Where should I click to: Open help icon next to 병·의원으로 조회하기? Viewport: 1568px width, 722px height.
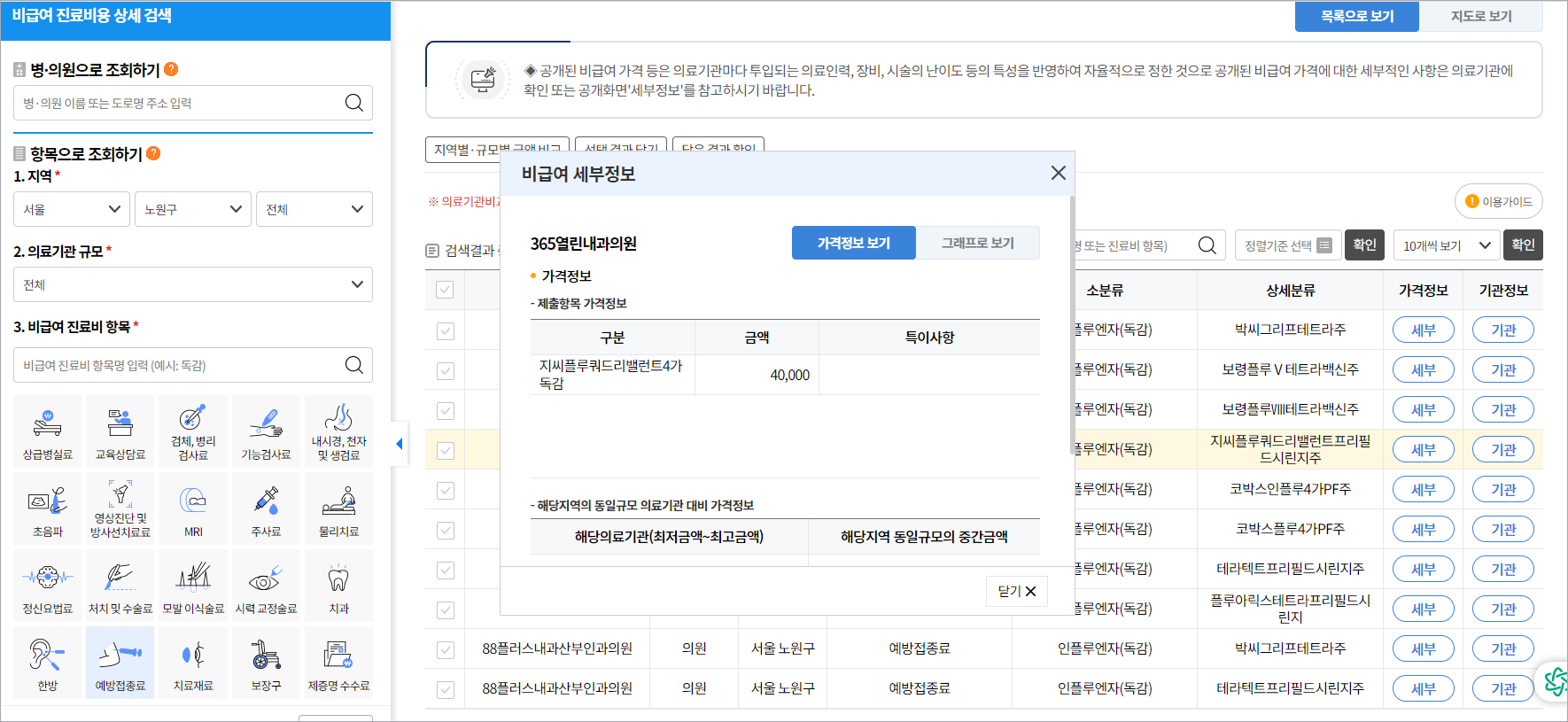pyautogui.click(x=171, y=69)
